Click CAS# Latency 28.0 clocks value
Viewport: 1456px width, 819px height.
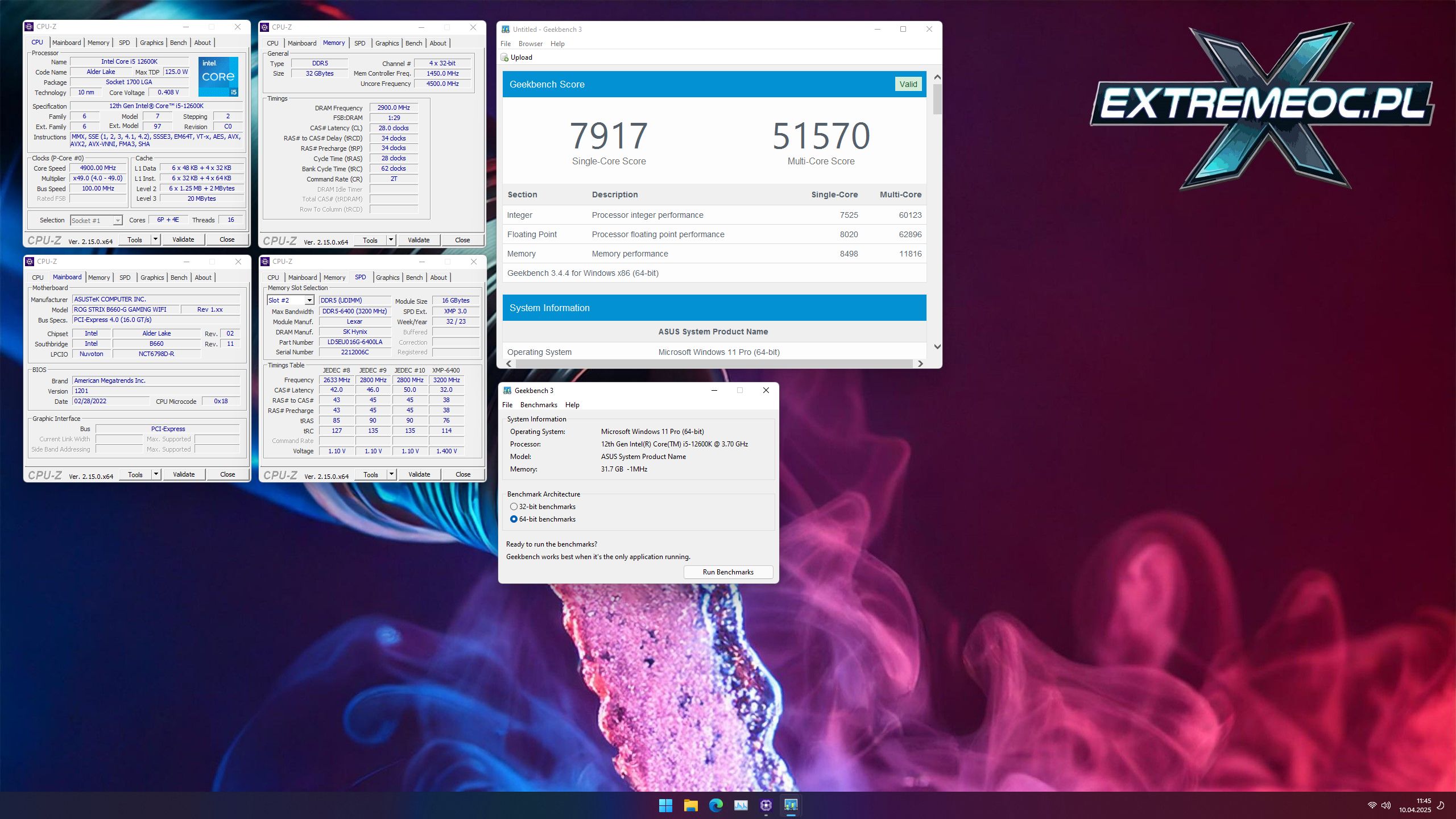[394, 128]
